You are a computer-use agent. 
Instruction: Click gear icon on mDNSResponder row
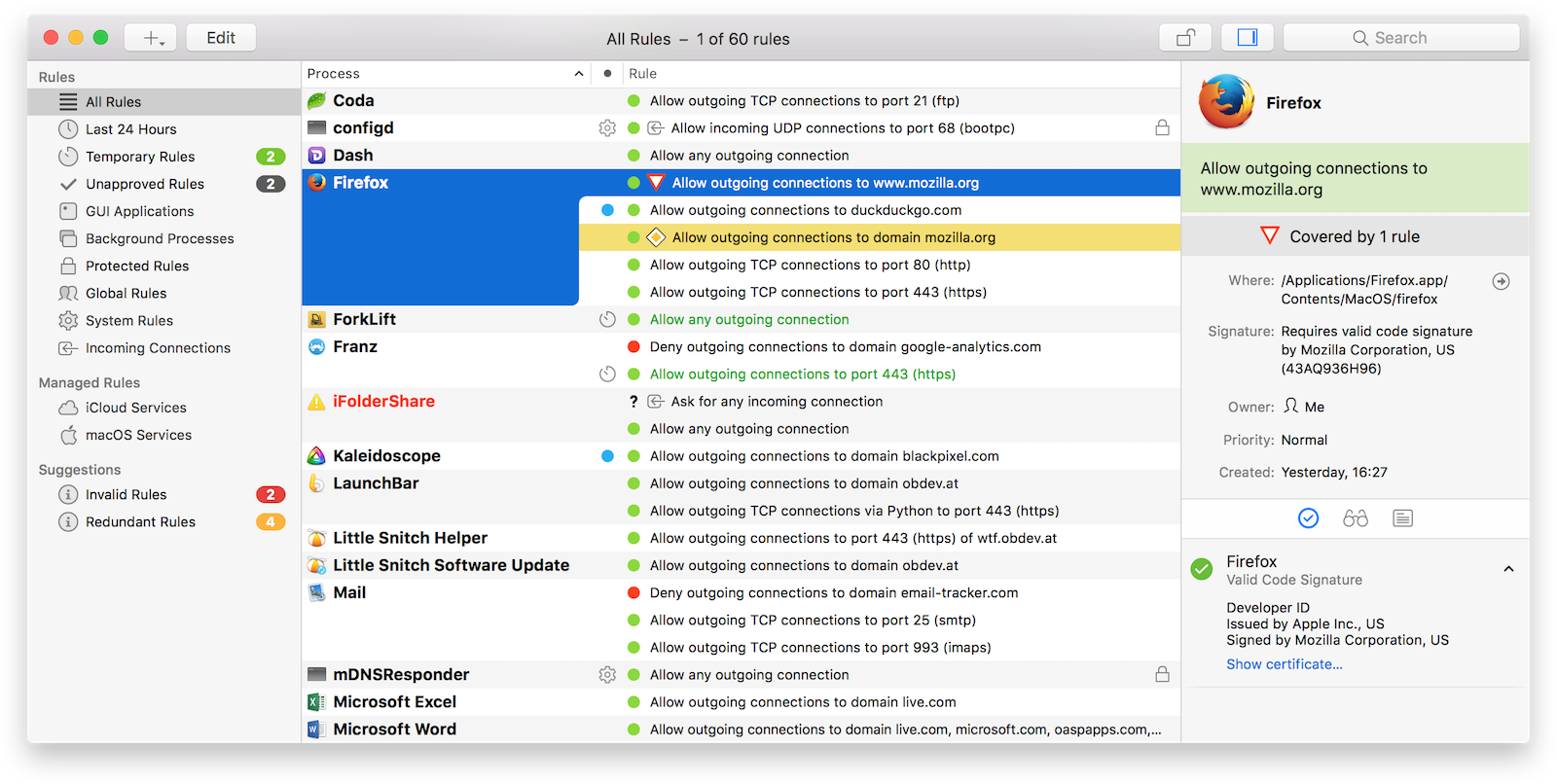tap(607, 675)
